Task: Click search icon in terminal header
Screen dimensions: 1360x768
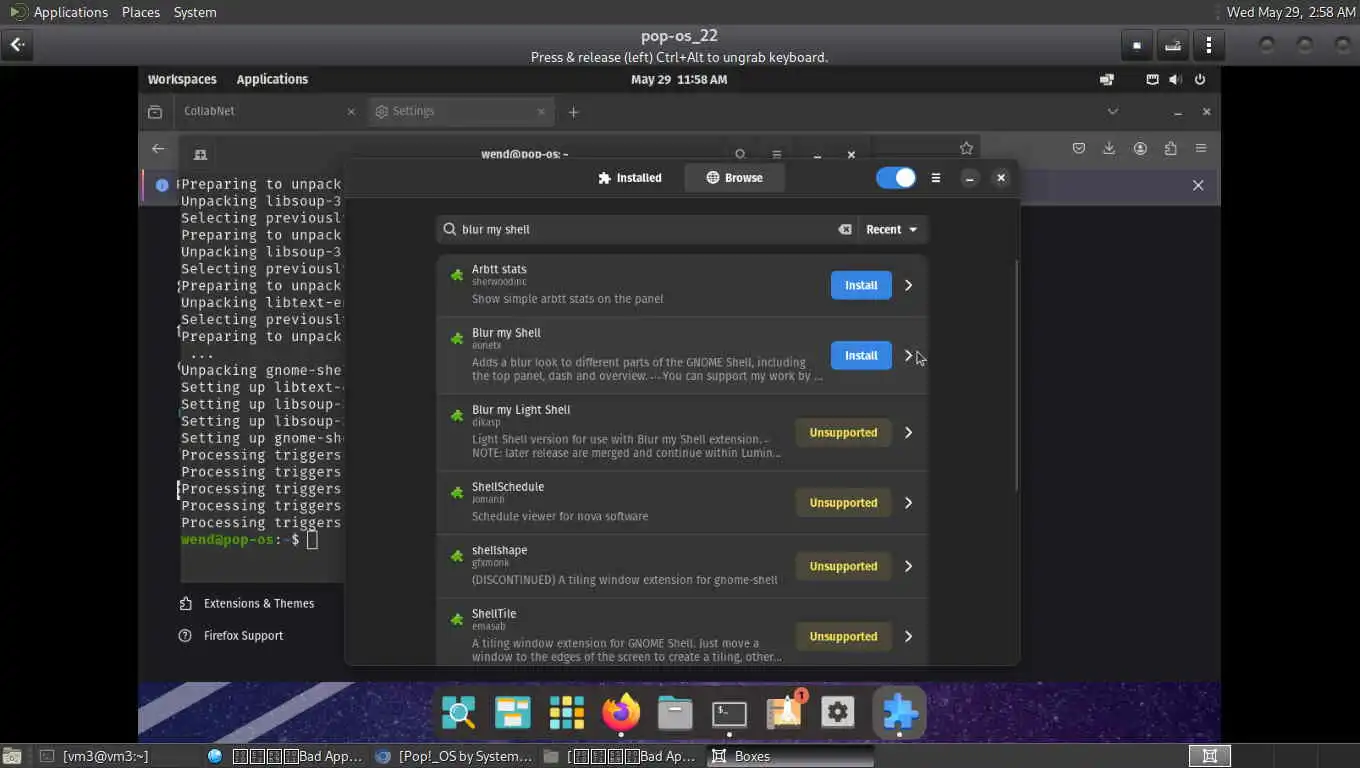Action: click(x=740, y=154)
